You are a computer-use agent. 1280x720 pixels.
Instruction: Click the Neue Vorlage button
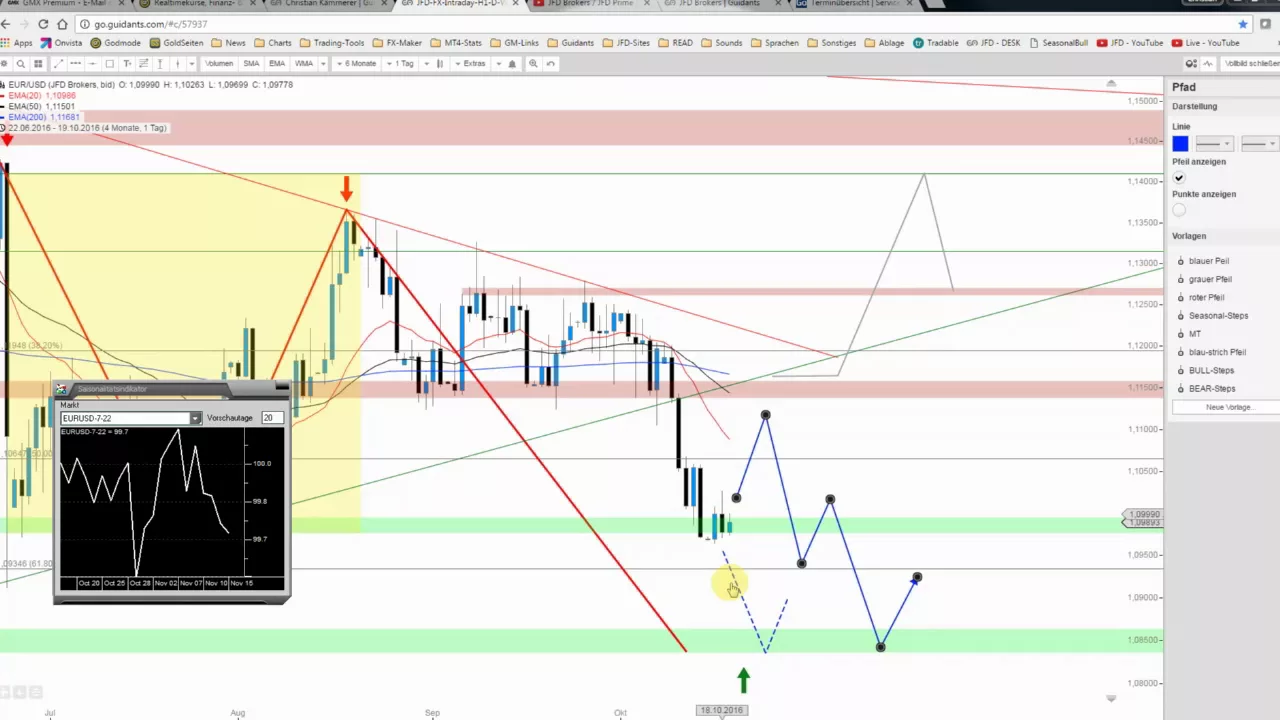[1227, 407]
